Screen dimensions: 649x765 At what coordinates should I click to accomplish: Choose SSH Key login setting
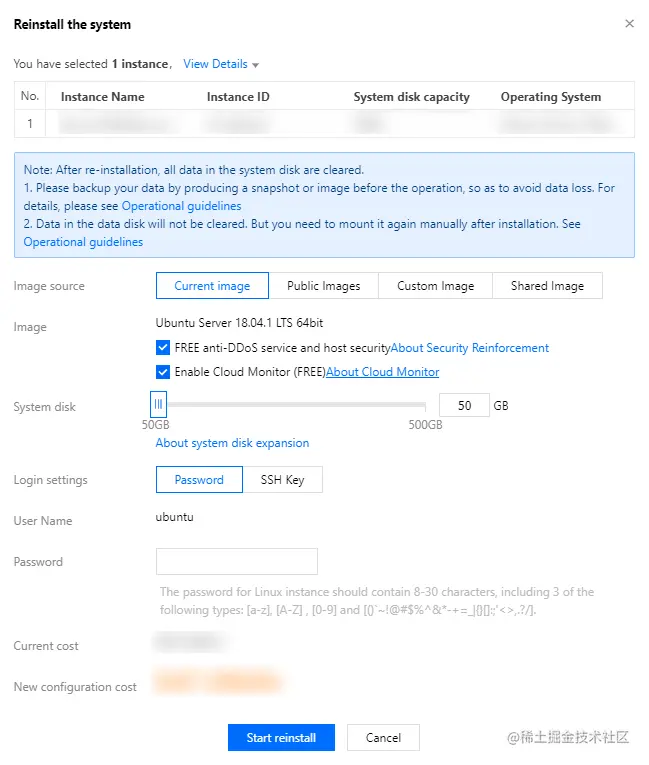click(283, 480)
